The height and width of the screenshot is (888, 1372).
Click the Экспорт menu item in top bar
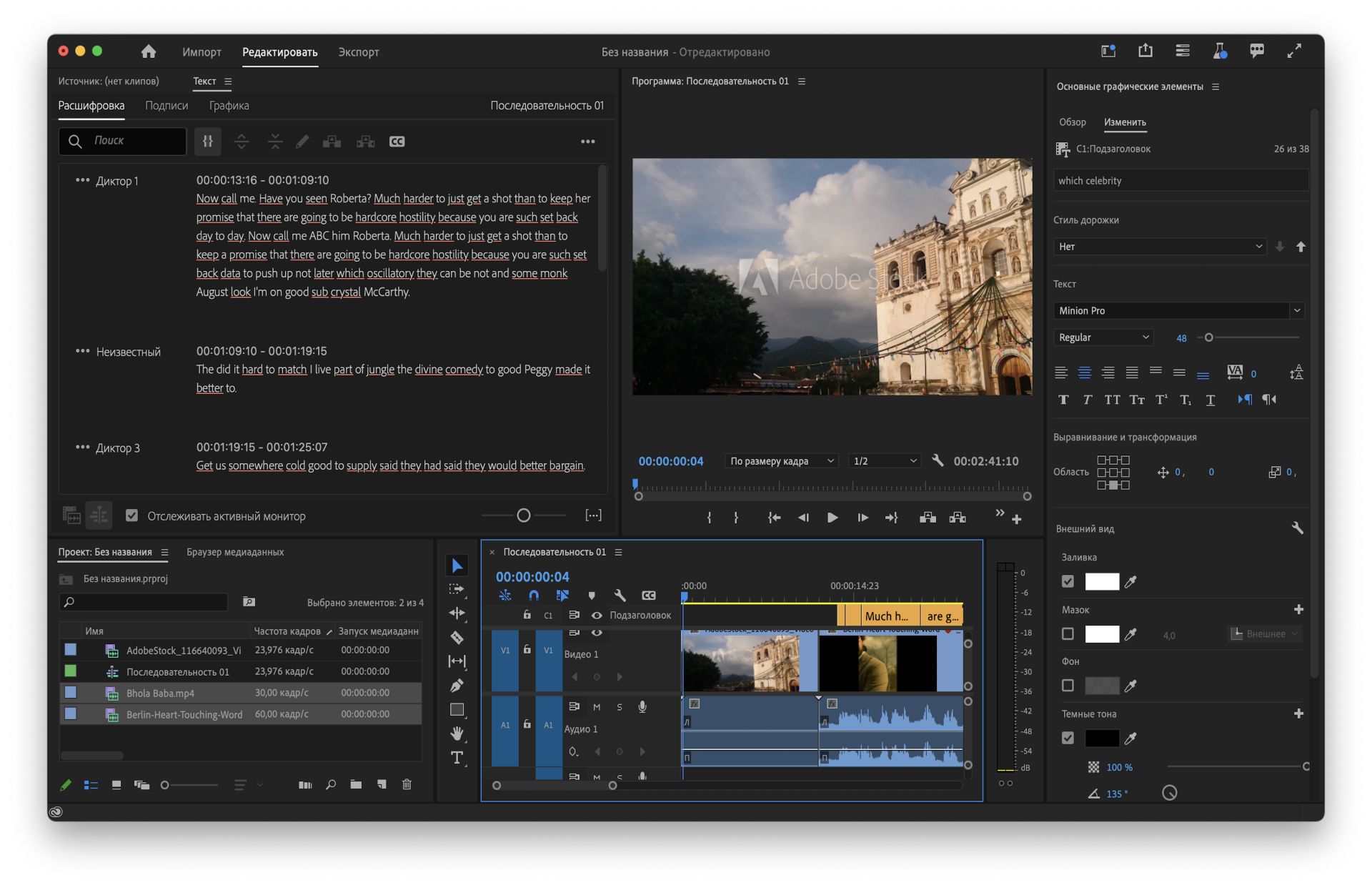coord(357,51)
